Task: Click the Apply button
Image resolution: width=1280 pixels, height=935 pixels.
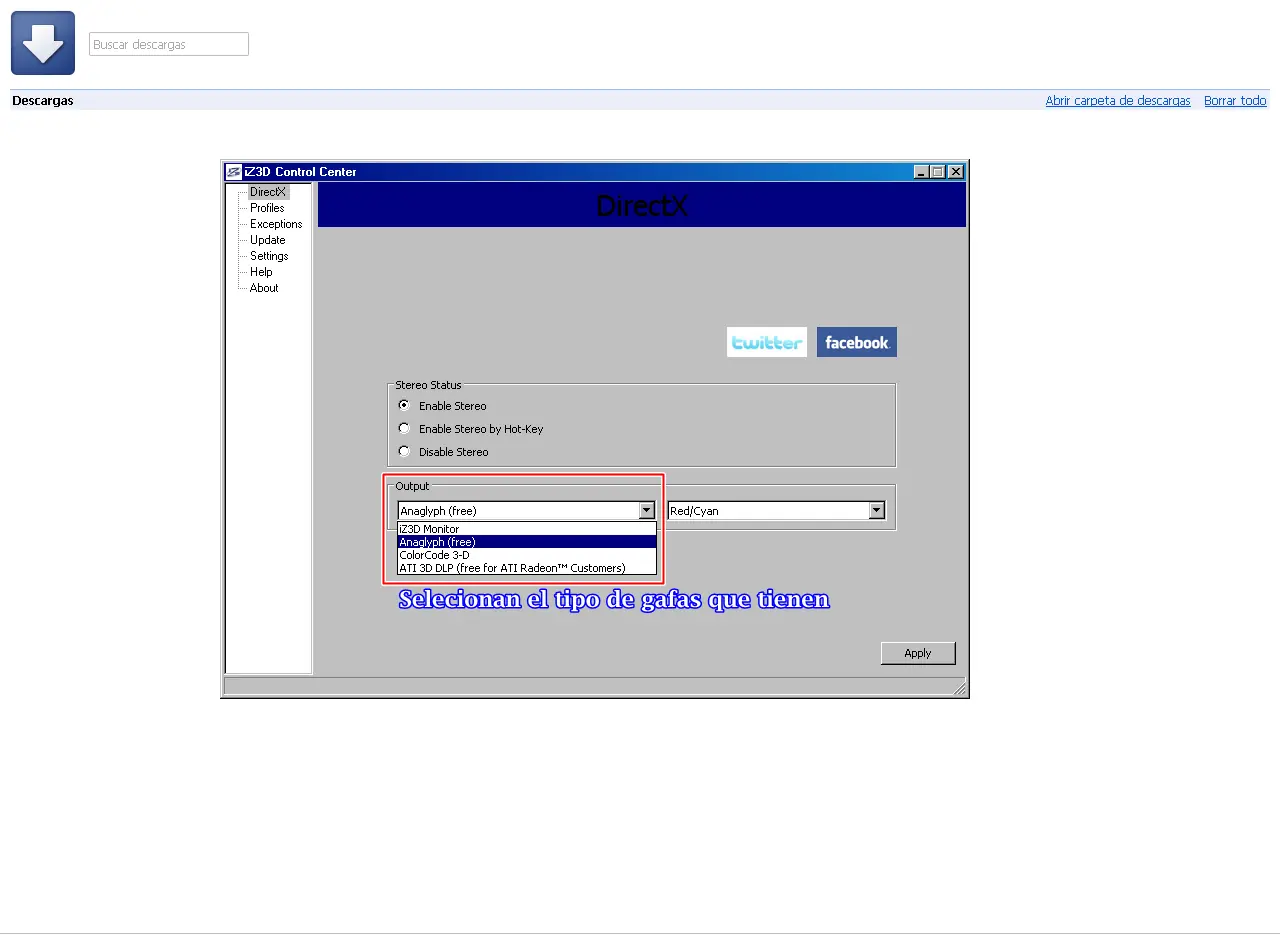Action: 918,653
